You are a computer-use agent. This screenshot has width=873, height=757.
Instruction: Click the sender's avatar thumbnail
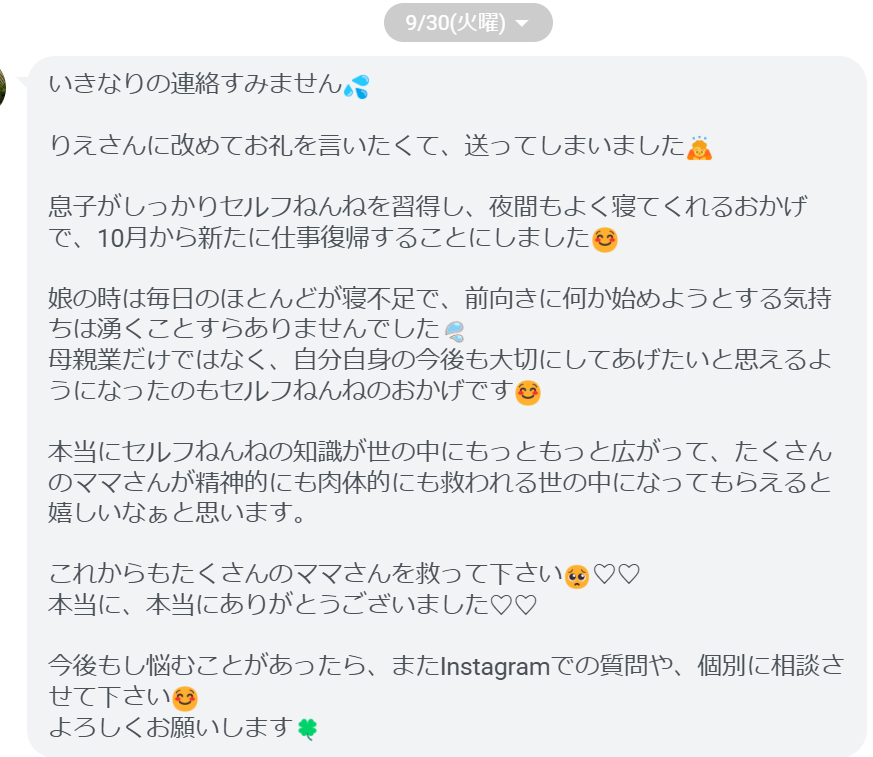click(x=2, y=87)
